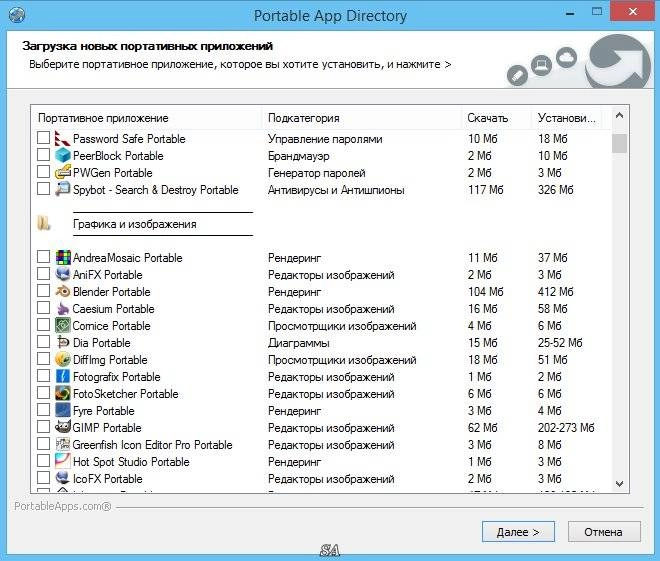Maximize the Portable App Directory window

click(597, 12)
